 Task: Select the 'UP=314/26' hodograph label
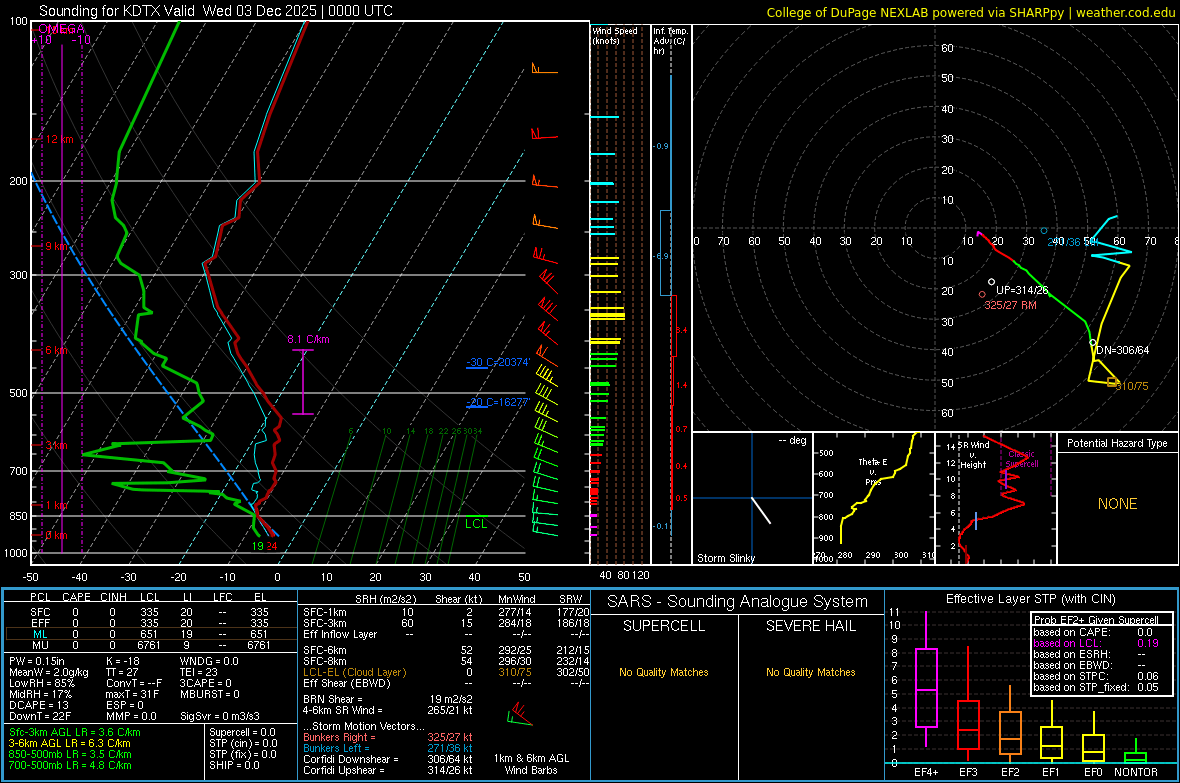[x=1022, y=290]
